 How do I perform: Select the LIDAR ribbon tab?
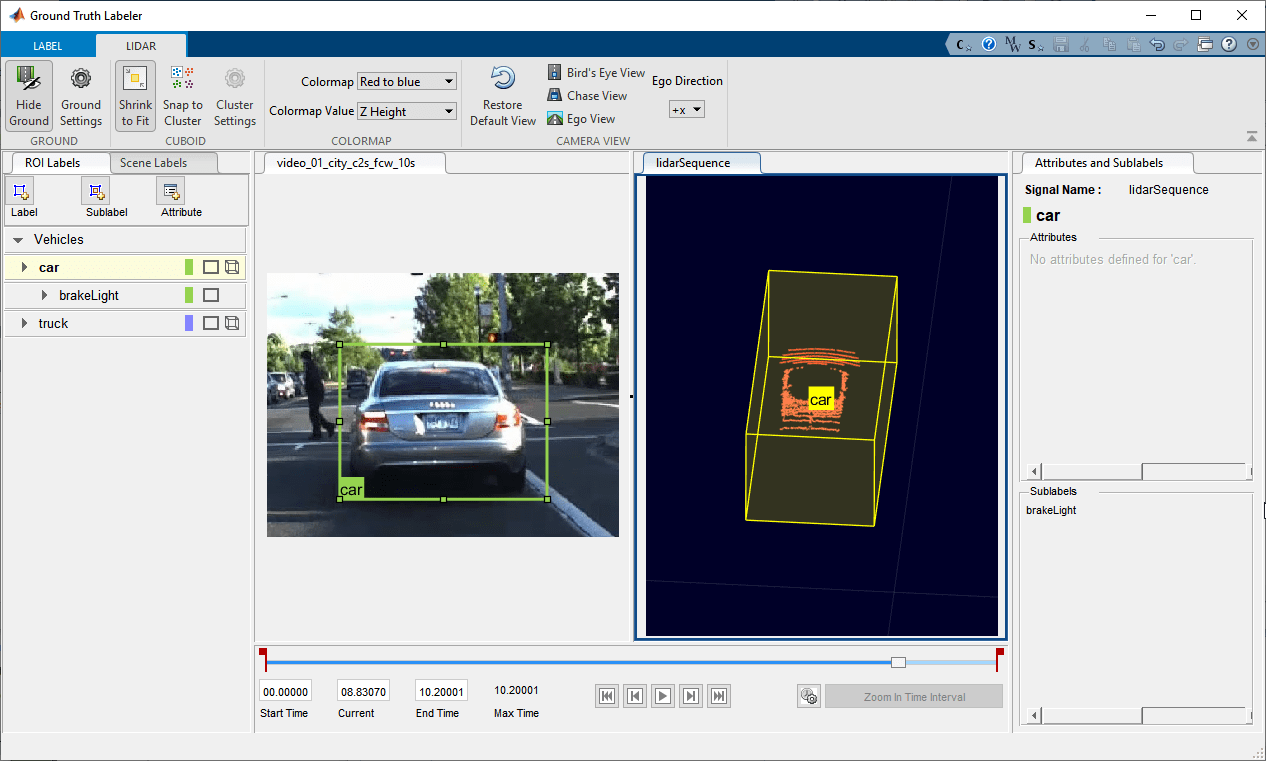[x=141, y=46]
